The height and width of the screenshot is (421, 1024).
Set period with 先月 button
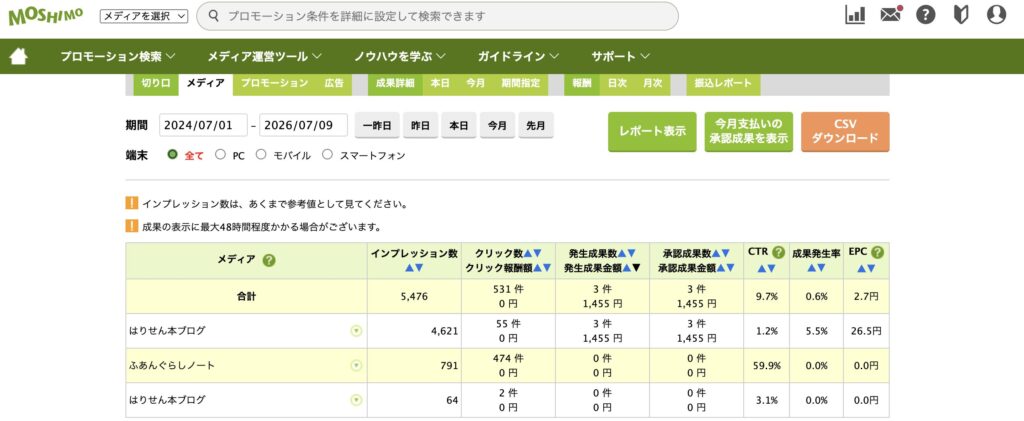coord(536,126)
